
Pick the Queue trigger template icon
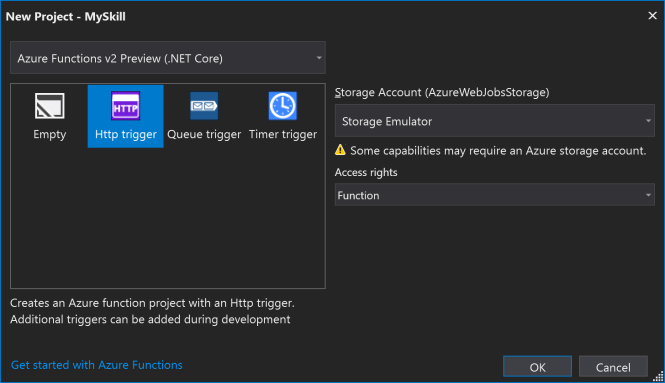(204, 106)
